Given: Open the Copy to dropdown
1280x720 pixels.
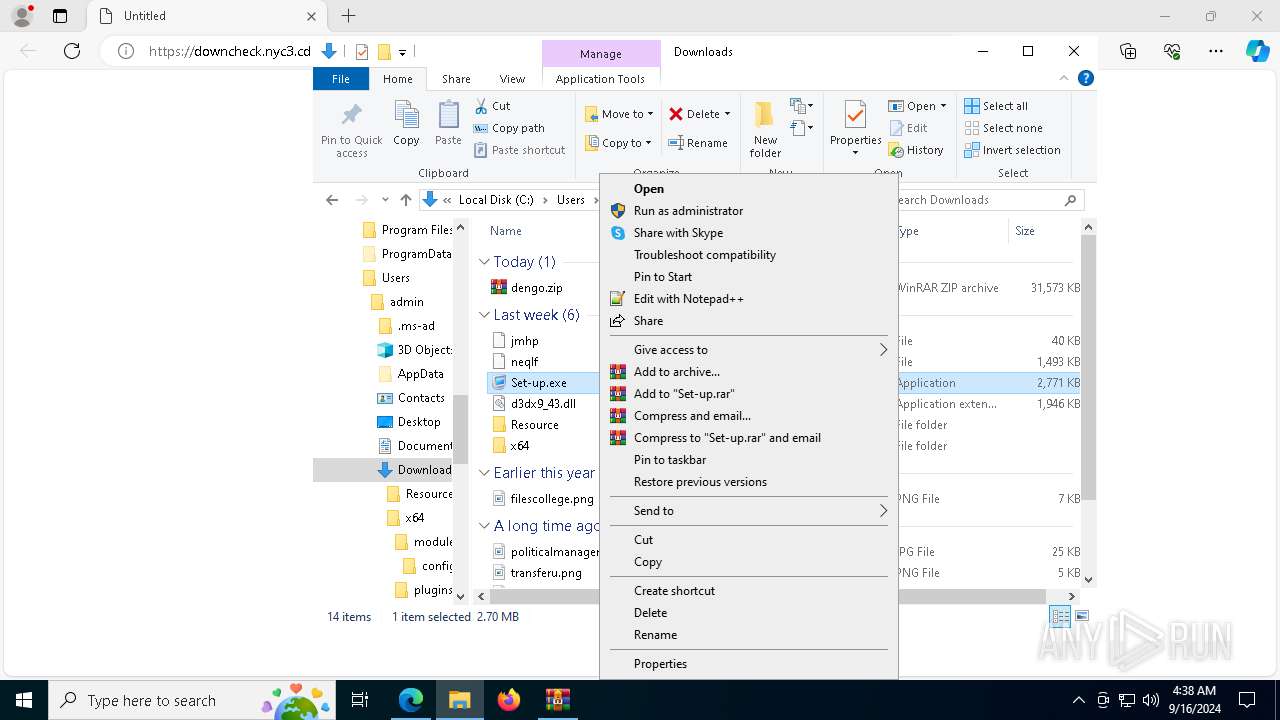Looking at the screenshot, I should (618, 143).
